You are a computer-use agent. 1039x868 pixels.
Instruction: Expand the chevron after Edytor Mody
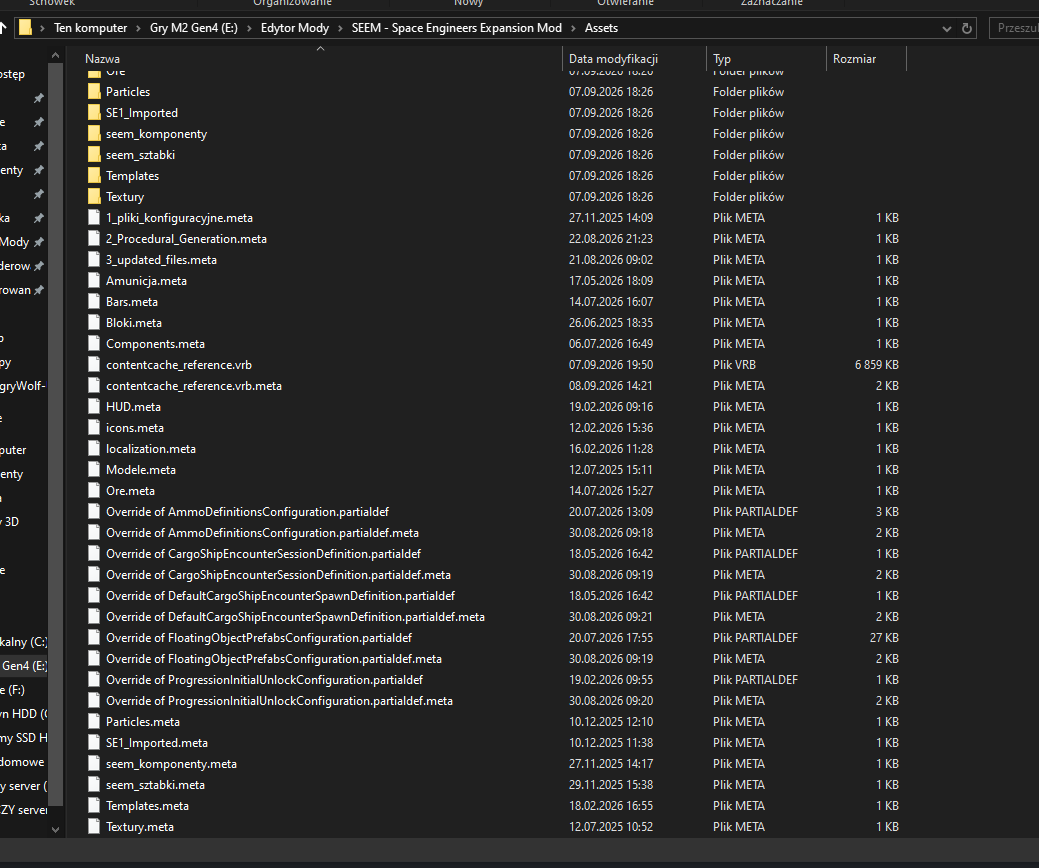(341, 28)
